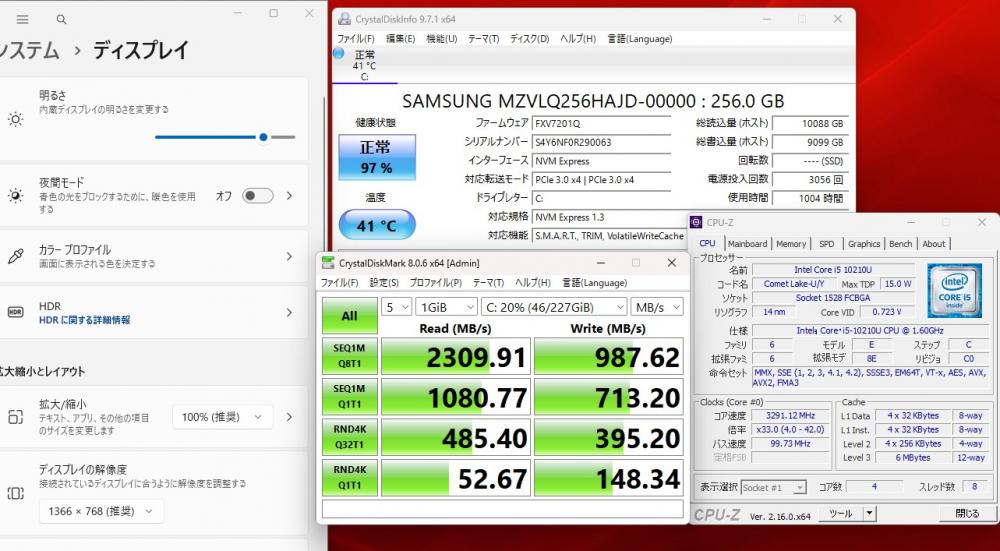Image resolution: width=1000 pixels, height=551 pixels.
Task: Open the test count dropdown showing 5
Action: click(397, 307)
